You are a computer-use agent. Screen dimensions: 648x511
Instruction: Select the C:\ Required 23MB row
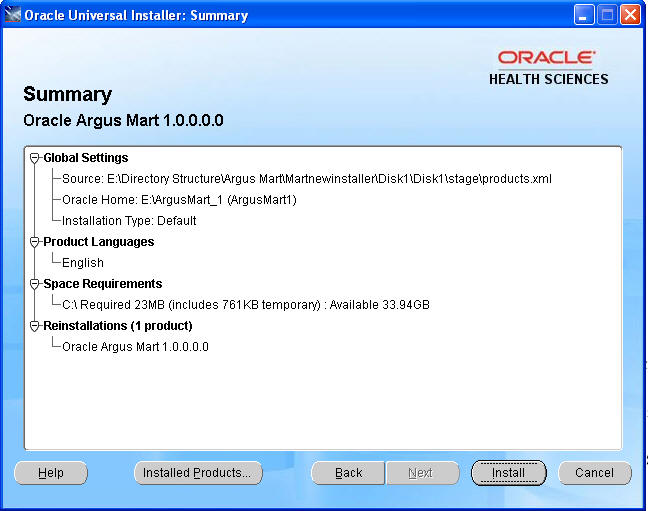[246, 305]
